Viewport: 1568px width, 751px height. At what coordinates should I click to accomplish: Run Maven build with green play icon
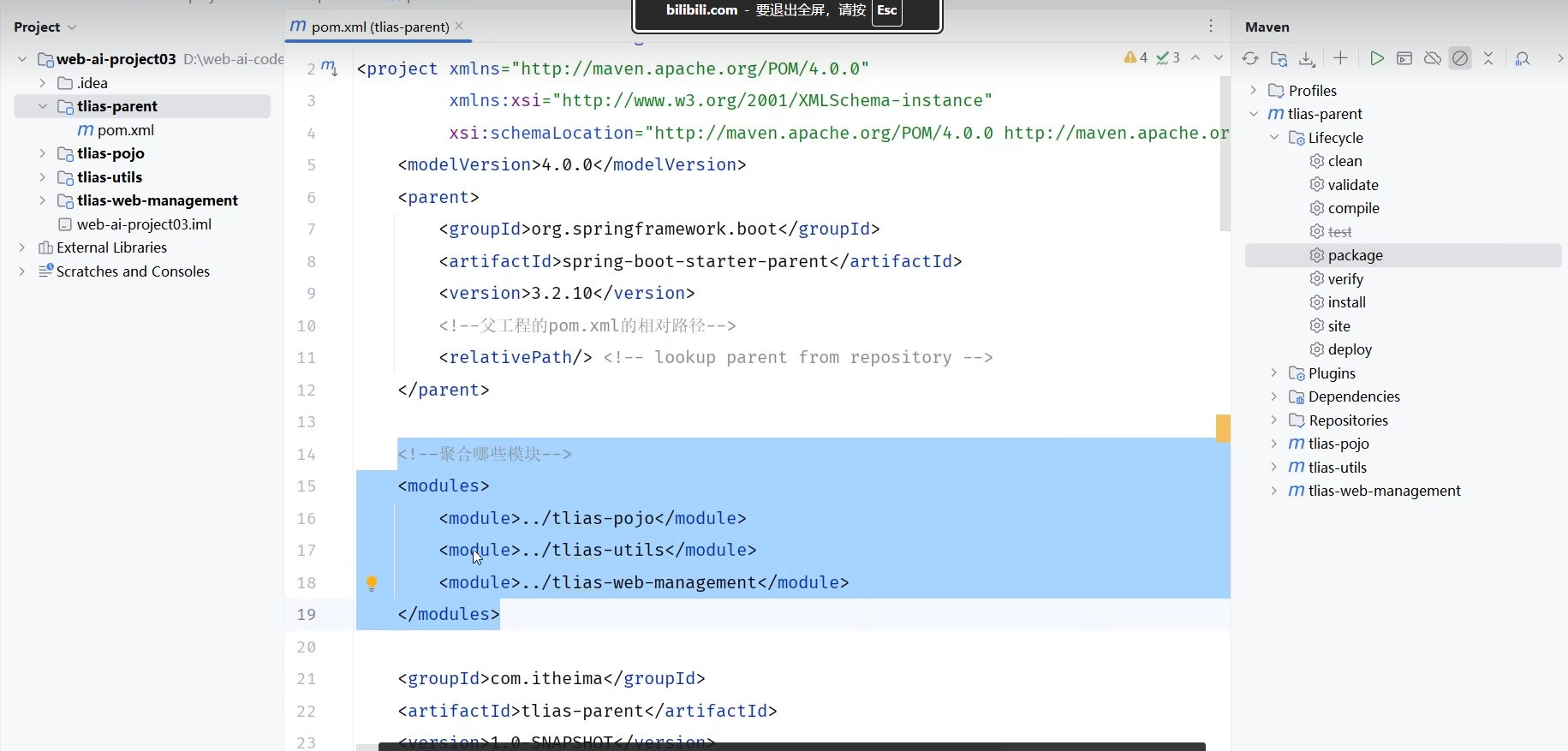point(1376,58)
